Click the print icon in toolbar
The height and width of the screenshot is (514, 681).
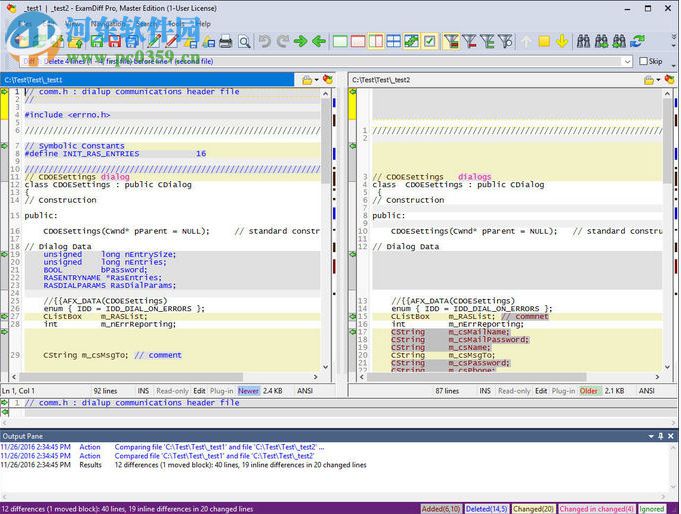coord(226,42)
